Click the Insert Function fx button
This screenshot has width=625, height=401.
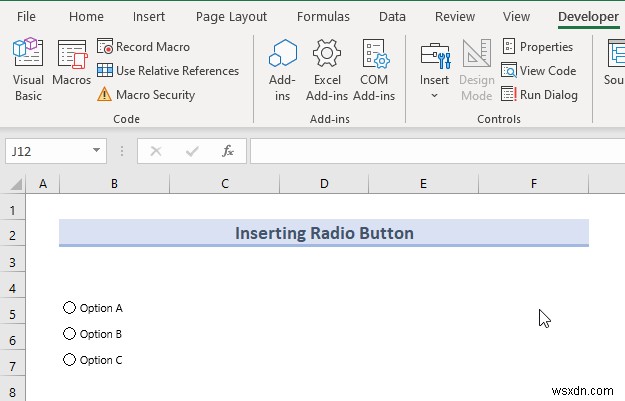(228, 151)
